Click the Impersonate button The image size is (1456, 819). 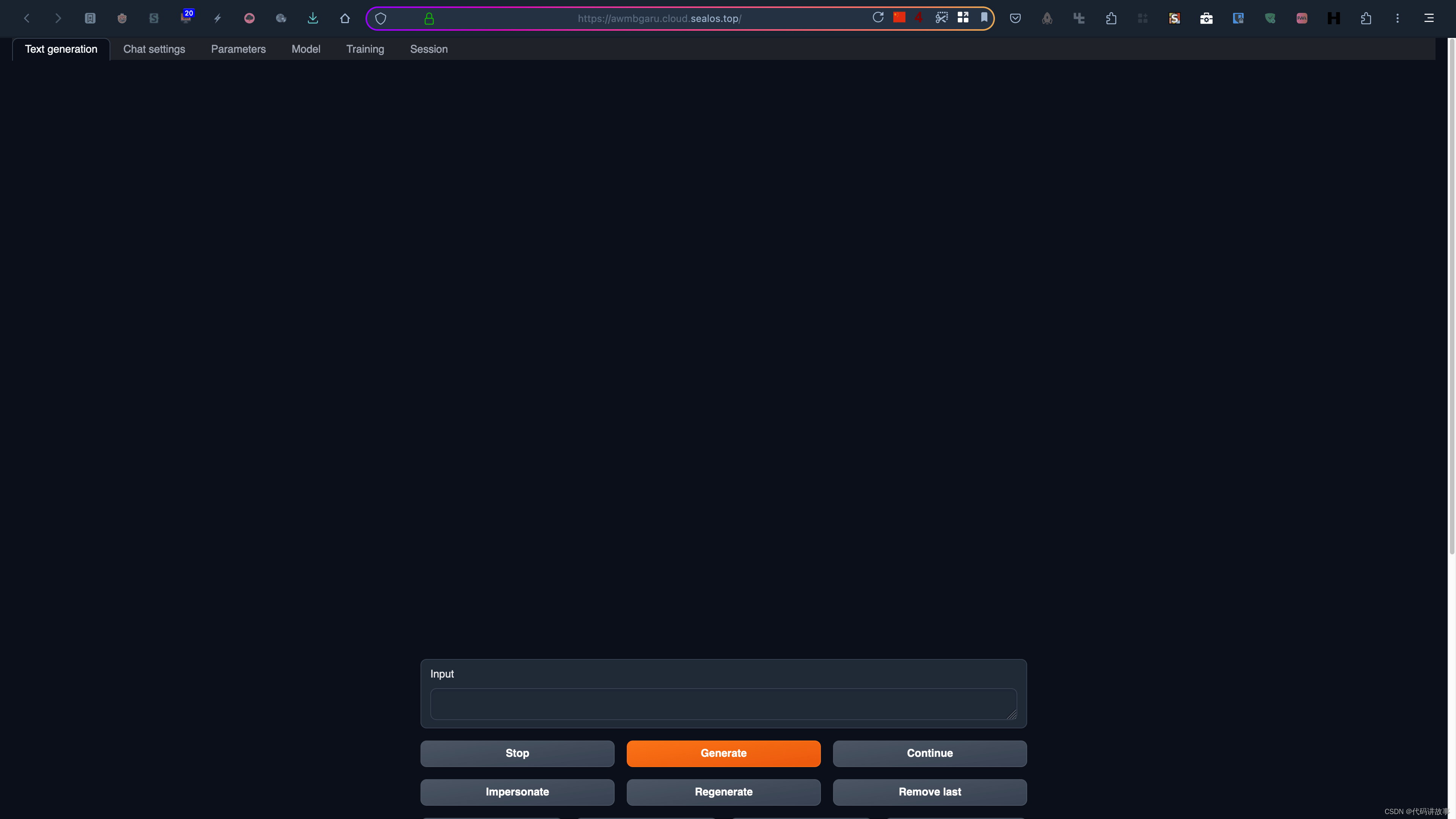(517, 792)
